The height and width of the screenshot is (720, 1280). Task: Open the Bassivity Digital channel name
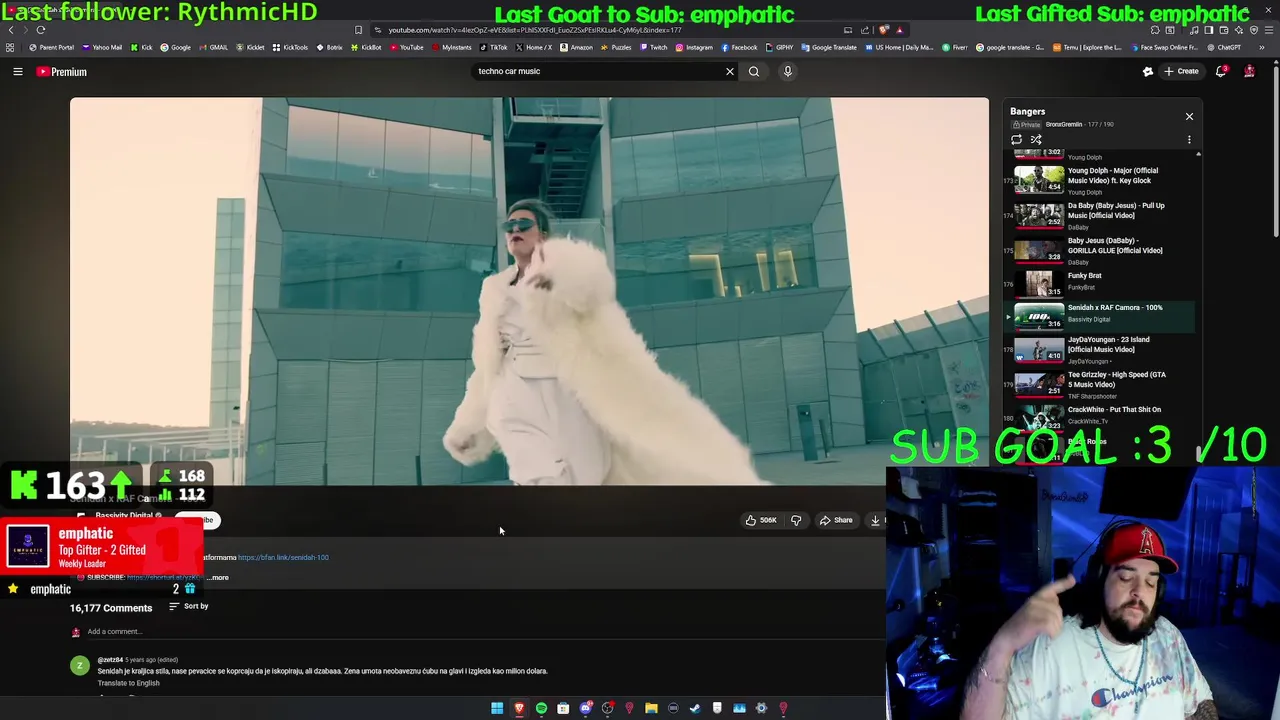point(124,516)
